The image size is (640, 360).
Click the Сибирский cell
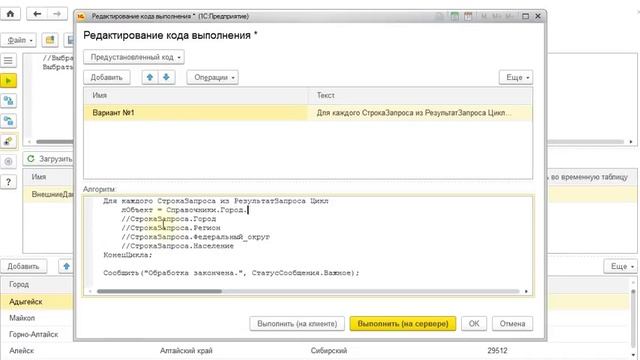tap(329, 351)
